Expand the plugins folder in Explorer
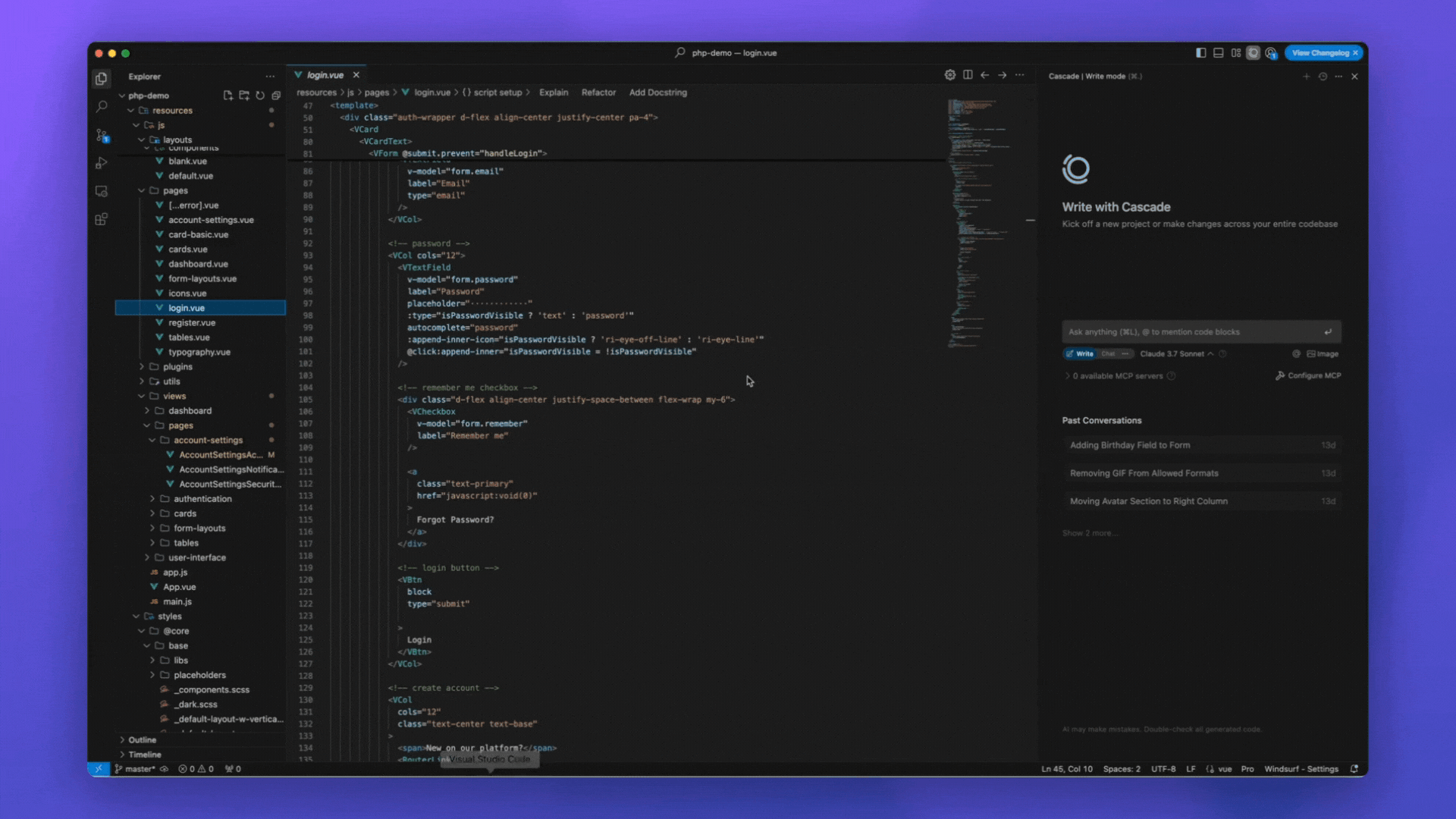 point(177,367)
